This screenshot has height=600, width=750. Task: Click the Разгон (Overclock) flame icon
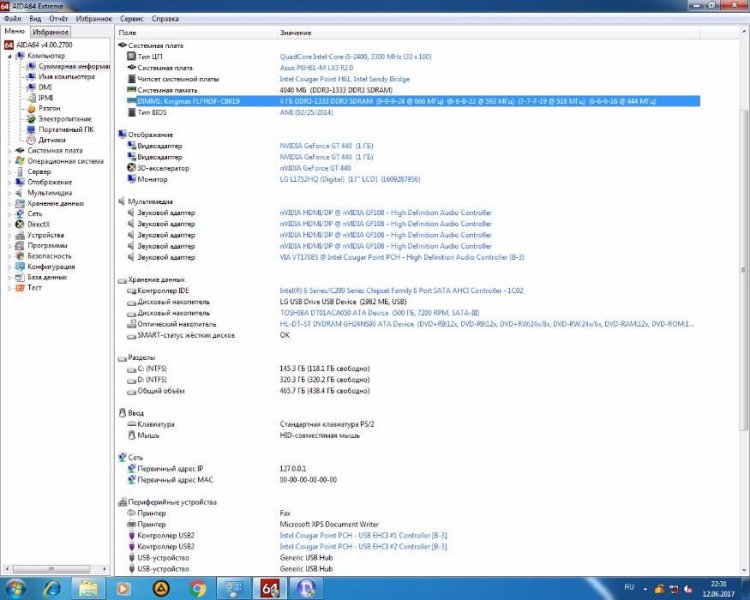coord(31,108)
